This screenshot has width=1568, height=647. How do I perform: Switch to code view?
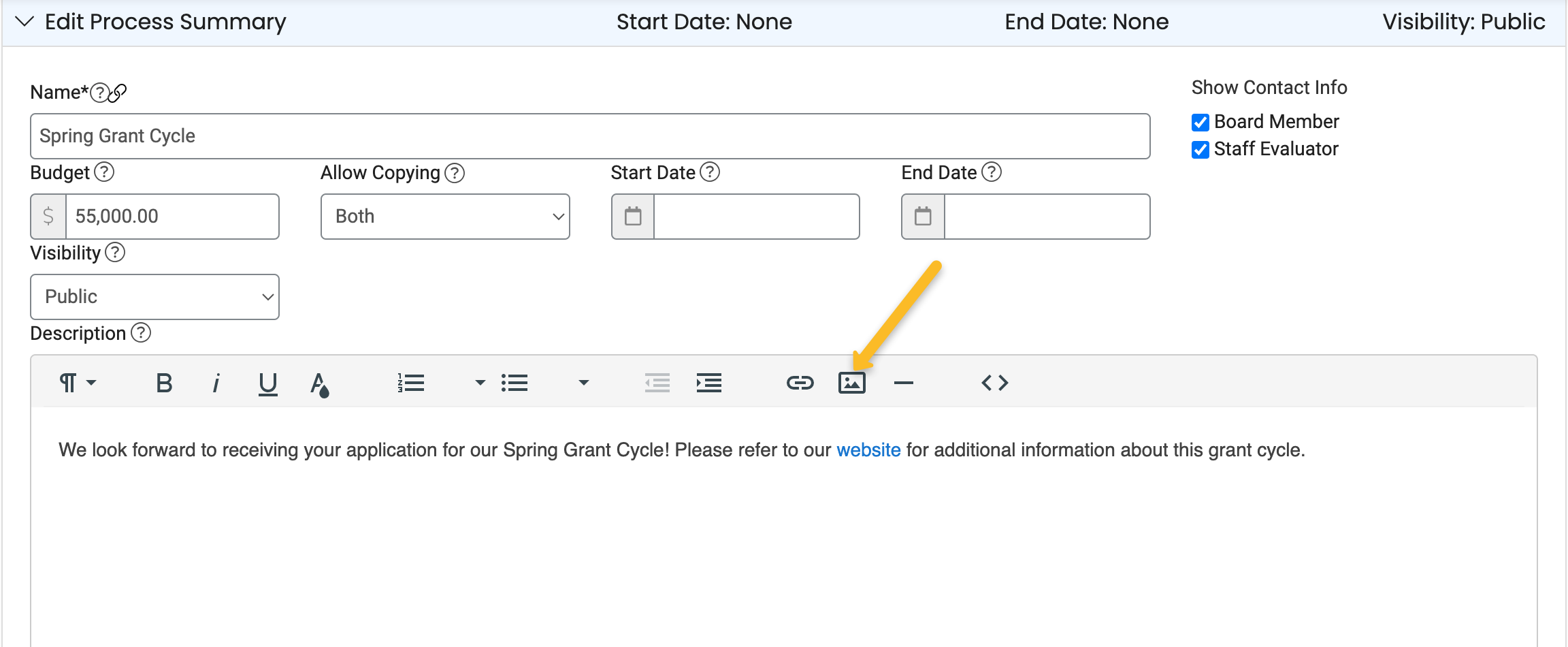pyautogui.click(x=995, y=383)
